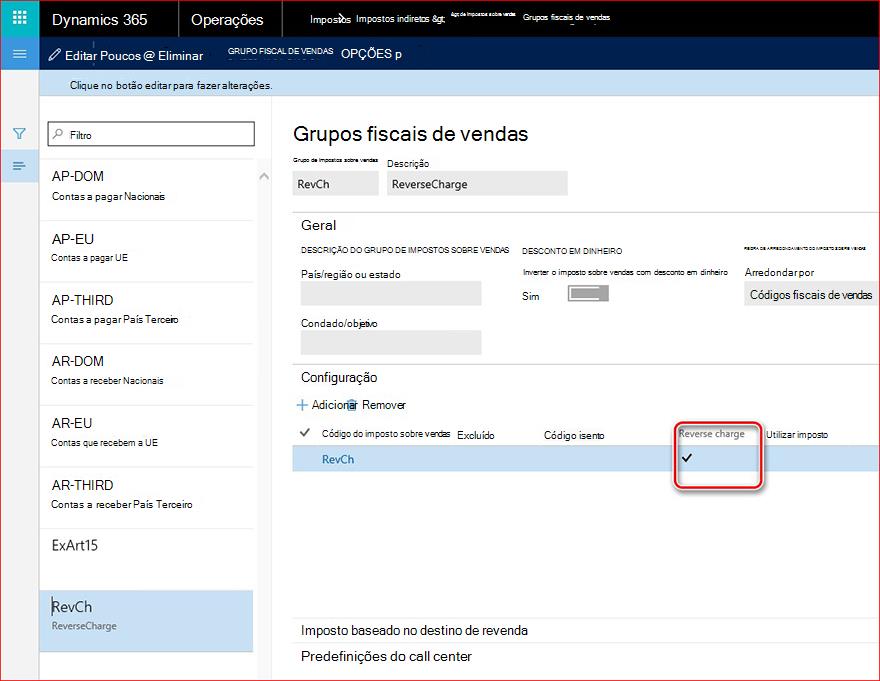This screenshot has height=681, width=880.
Task: Click the RevCh group code field
Action: pyautogui.click(x=335, y=184)
